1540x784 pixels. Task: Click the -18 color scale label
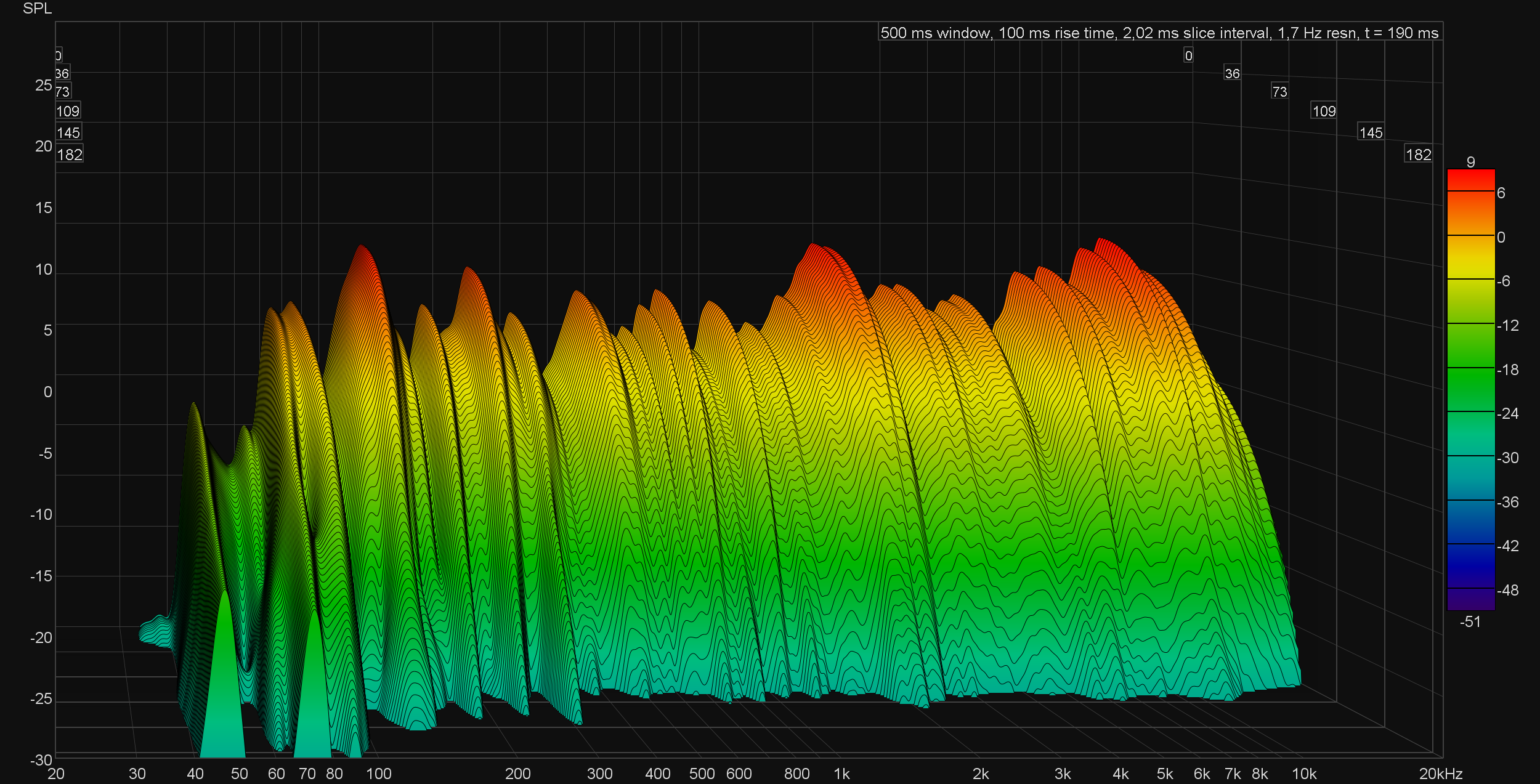1507,370
